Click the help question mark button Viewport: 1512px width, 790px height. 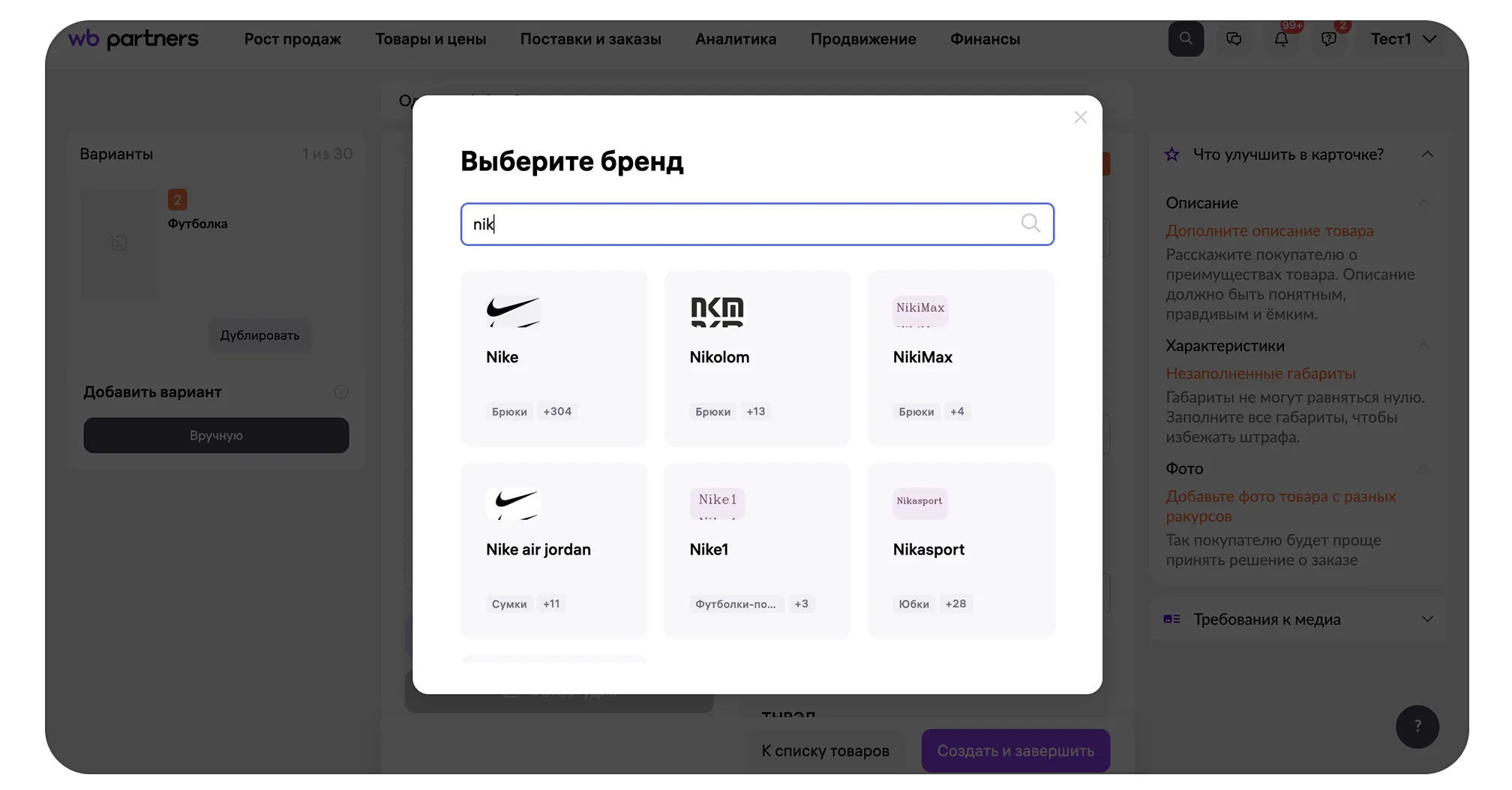(1417, 726)
